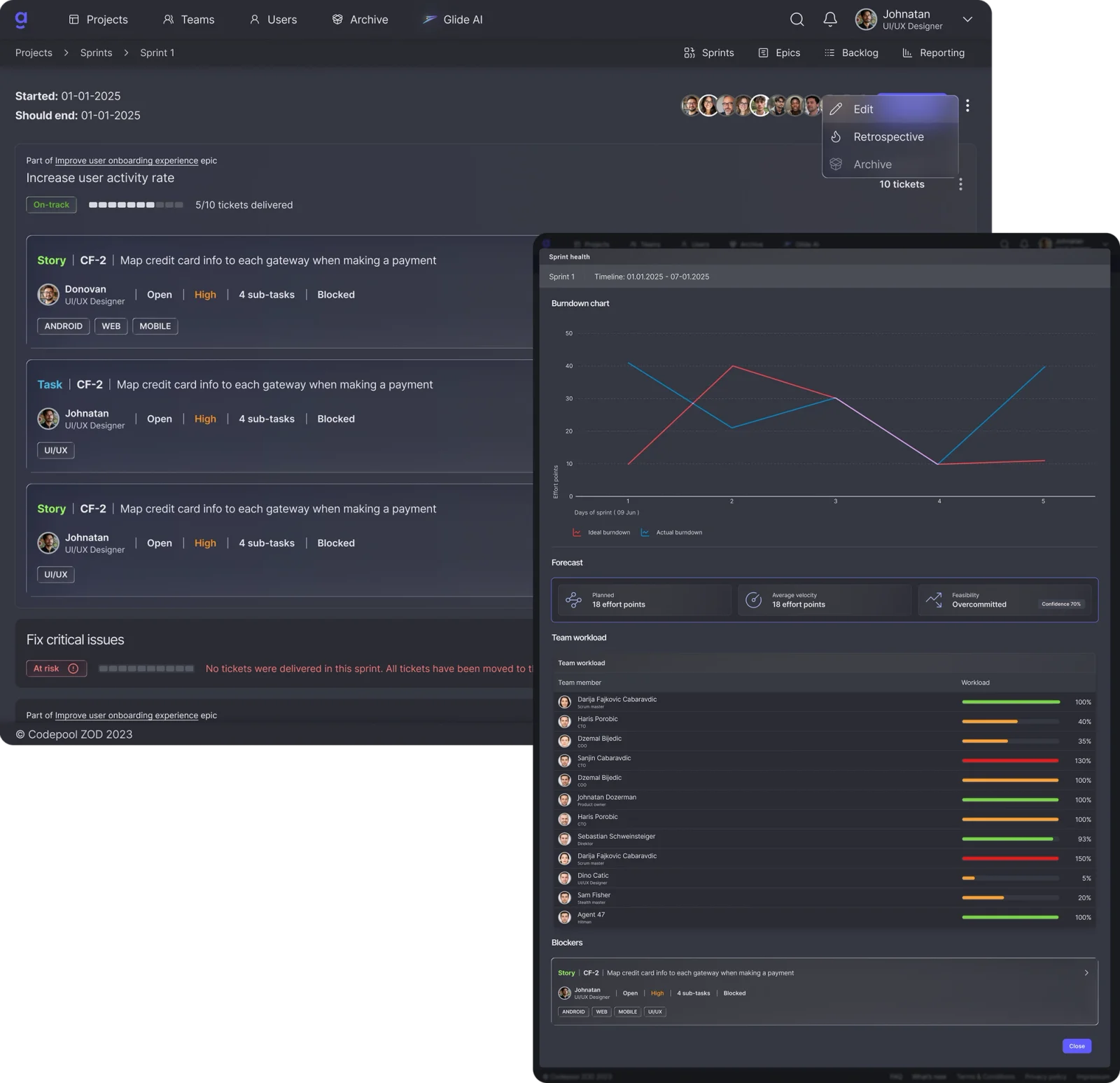This screenshot has height=1083, width=1120.
Task: Click the Sprint 1 breadcrumb
Action: coord(157,53)
